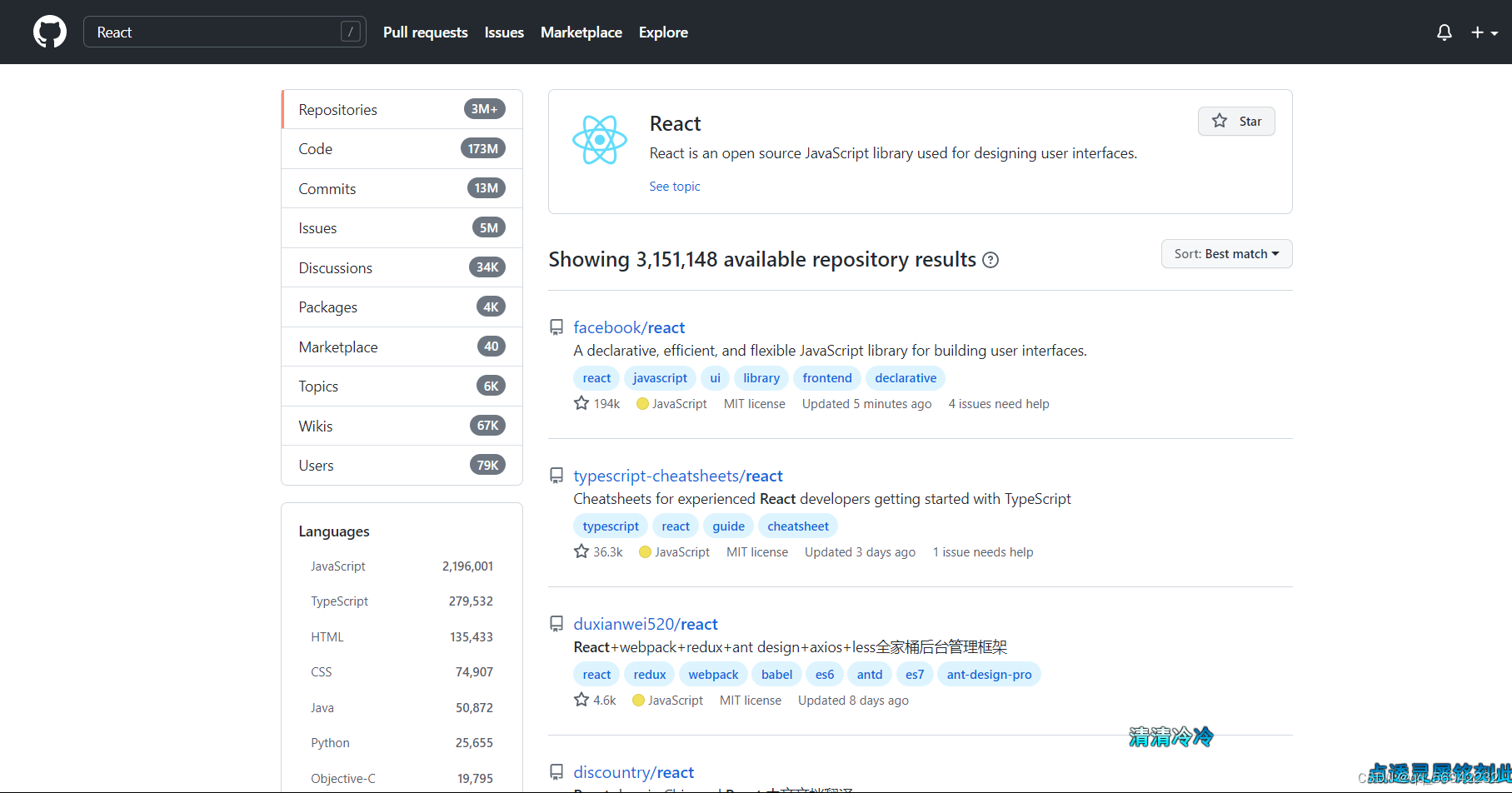Click the star icon beside 194k
The height and width of the screenshot is (793, 1512).
click(x=581, y=403)
